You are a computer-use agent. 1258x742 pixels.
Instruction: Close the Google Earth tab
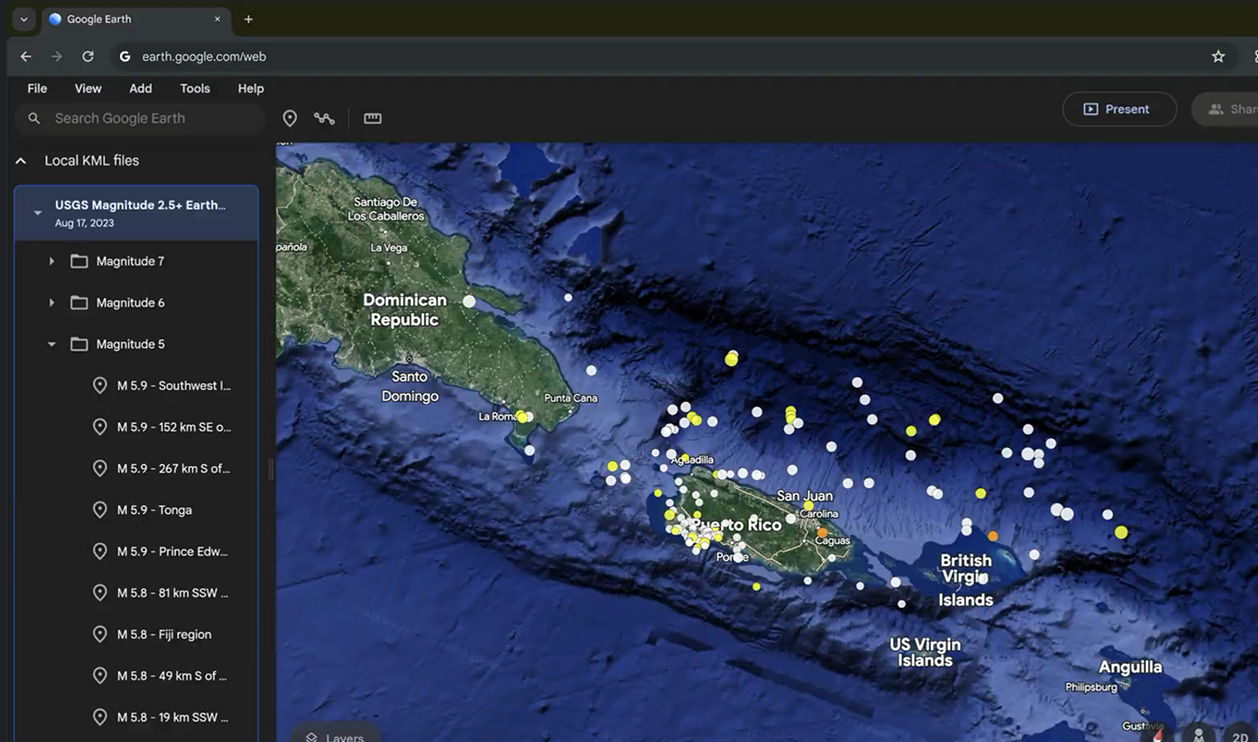click(x=217, y=19)
